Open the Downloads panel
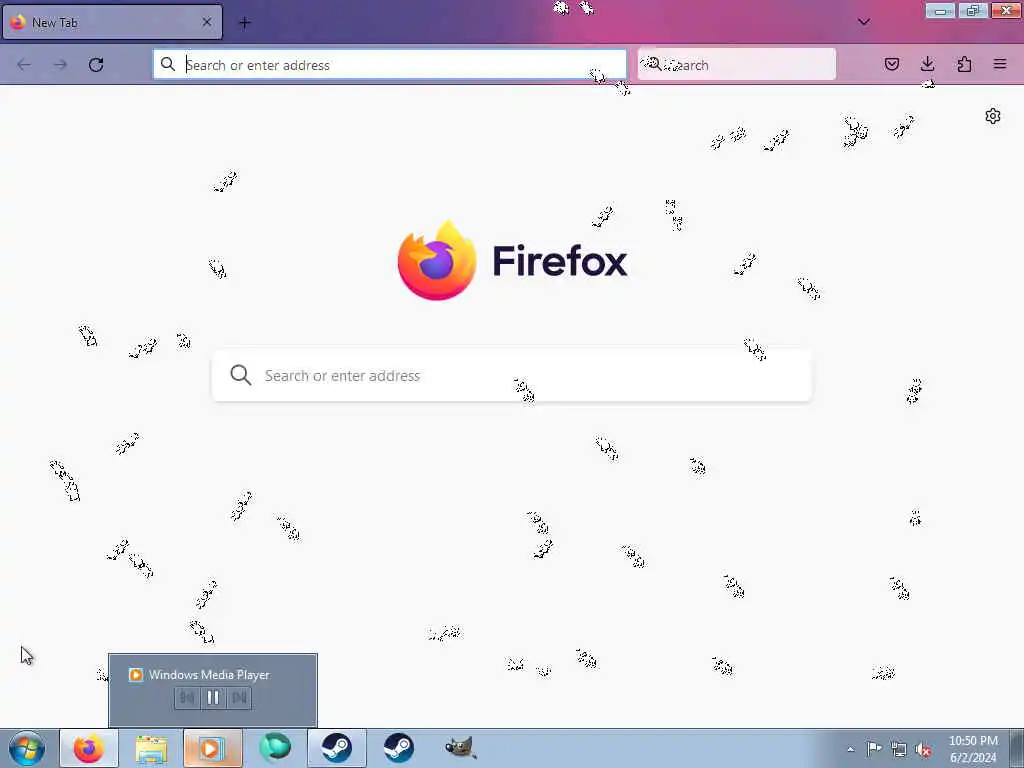The width and height of the screenshot is (1024, 768). 927,64
